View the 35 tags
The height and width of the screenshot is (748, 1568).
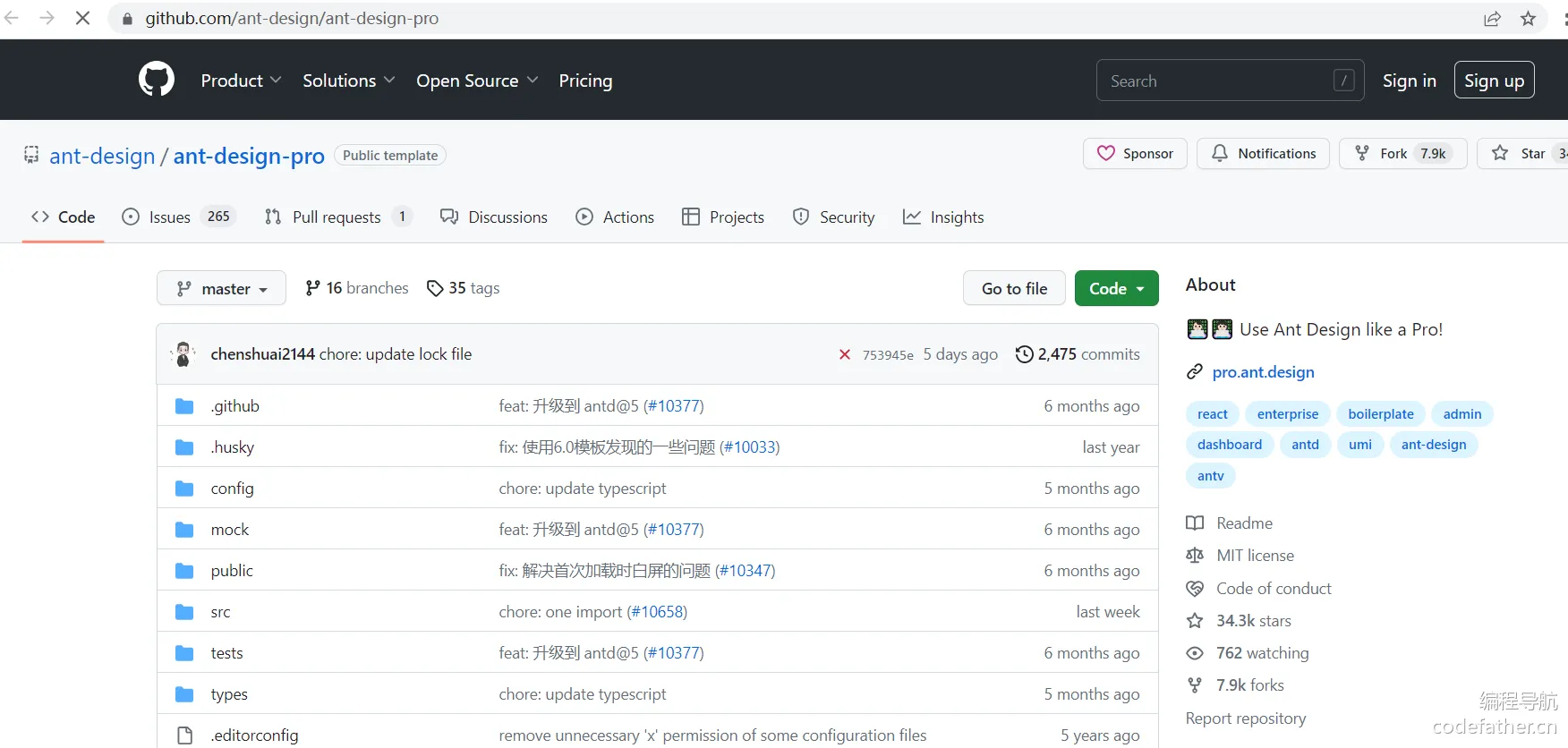tap(463, 288)
